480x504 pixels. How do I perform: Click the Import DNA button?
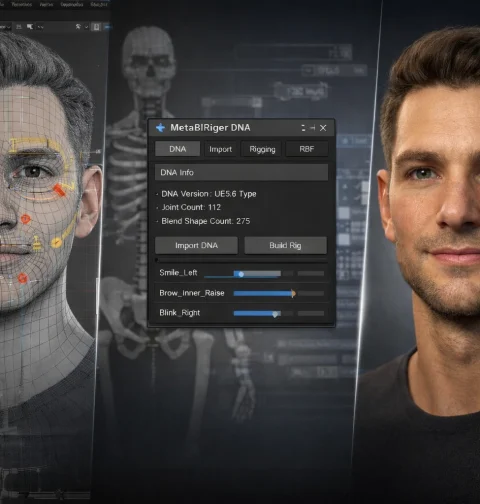(x=196, y=245)
